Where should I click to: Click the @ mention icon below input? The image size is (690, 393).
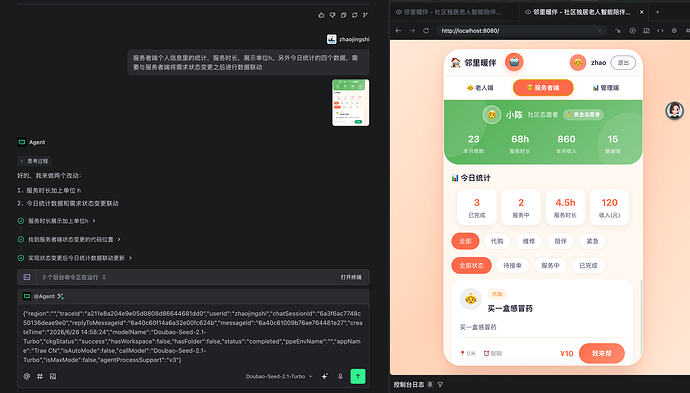(27, 376)
